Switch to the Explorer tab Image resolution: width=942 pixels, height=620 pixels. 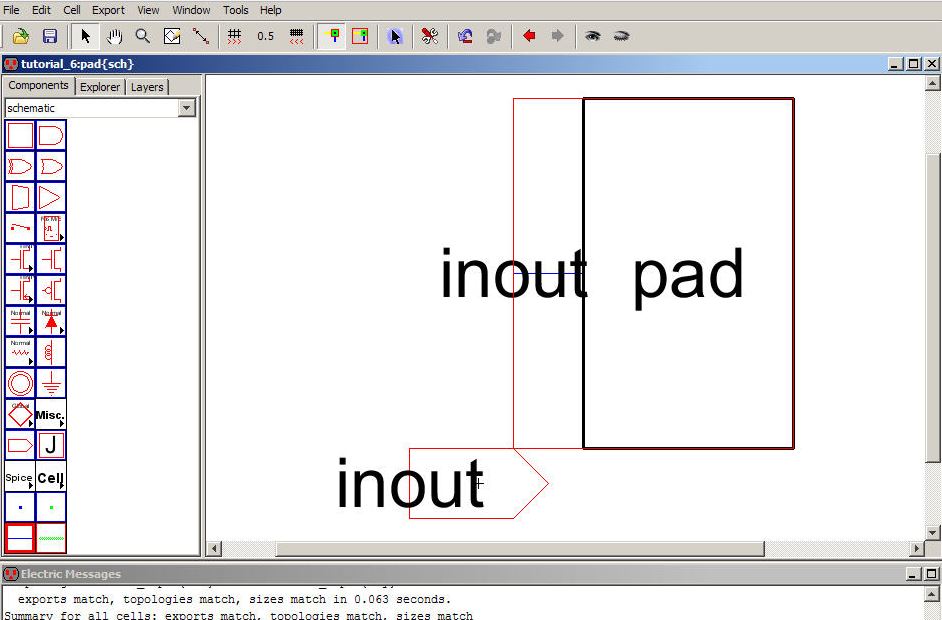click(x=100, y=87)
